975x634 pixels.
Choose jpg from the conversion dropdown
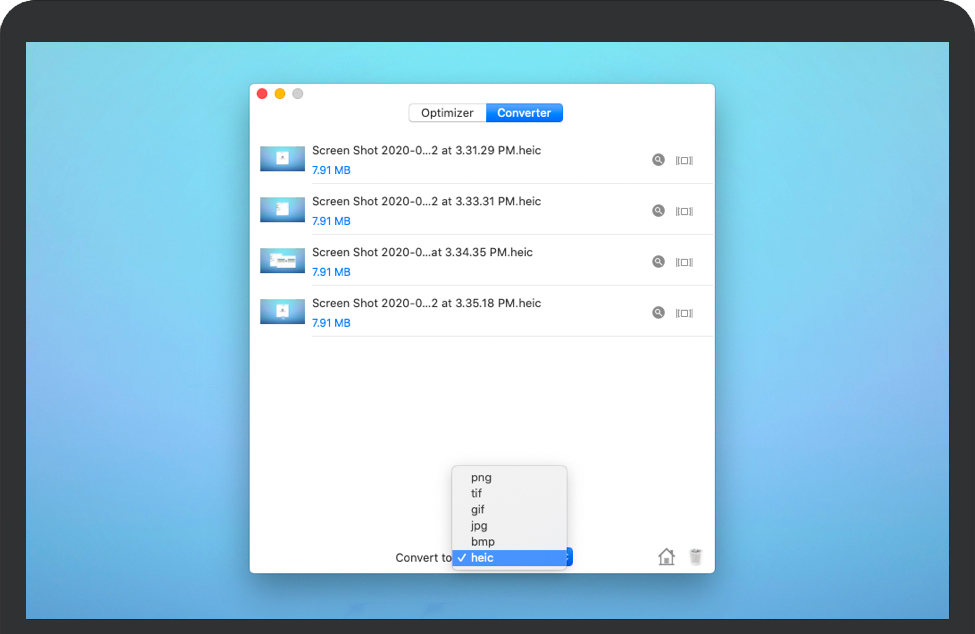click(x=479, y=526)
